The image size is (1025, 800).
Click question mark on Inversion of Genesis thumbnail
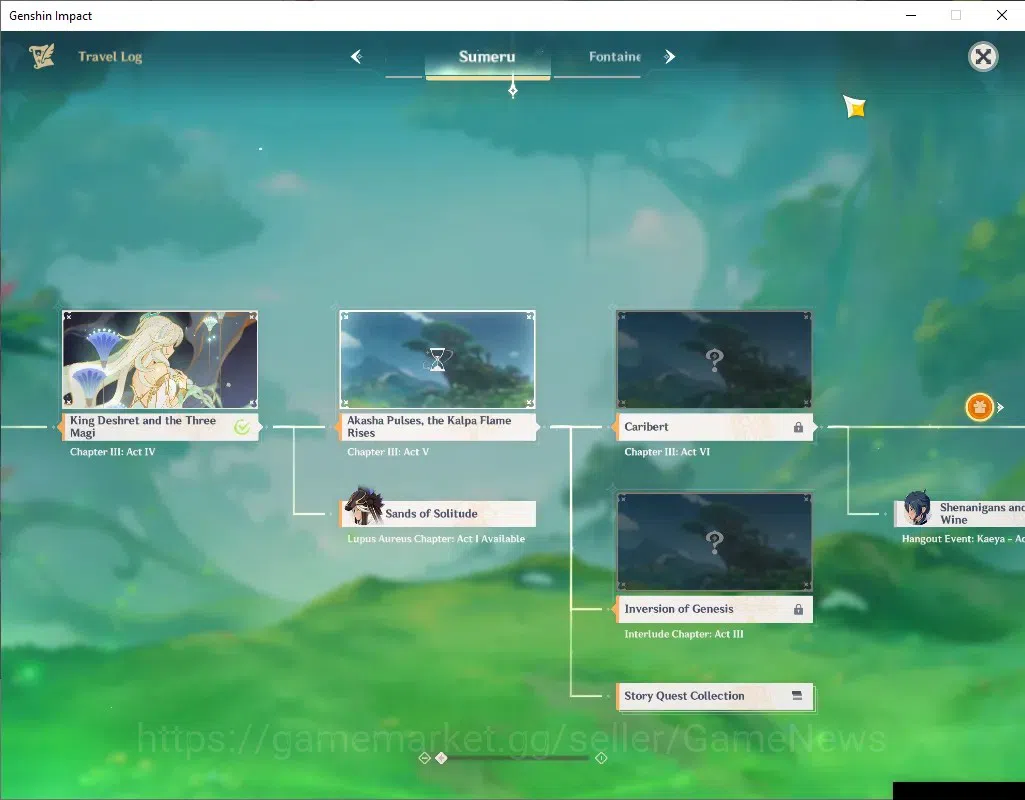click(x=714, y=542)
